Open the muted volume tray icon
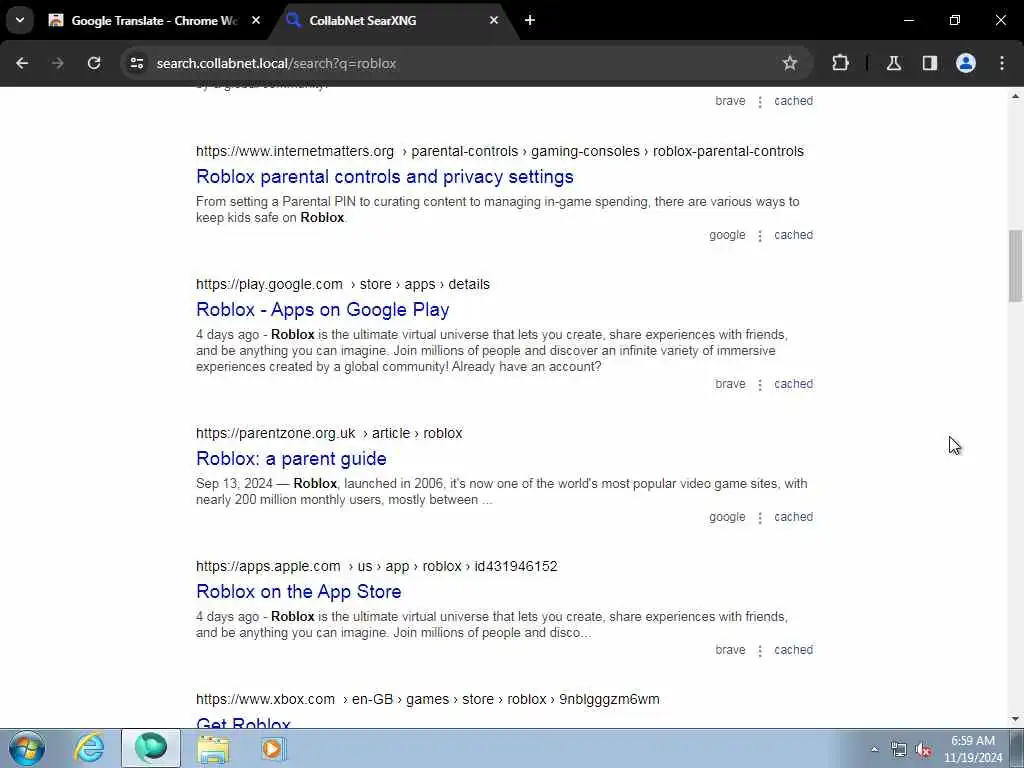 923,749
